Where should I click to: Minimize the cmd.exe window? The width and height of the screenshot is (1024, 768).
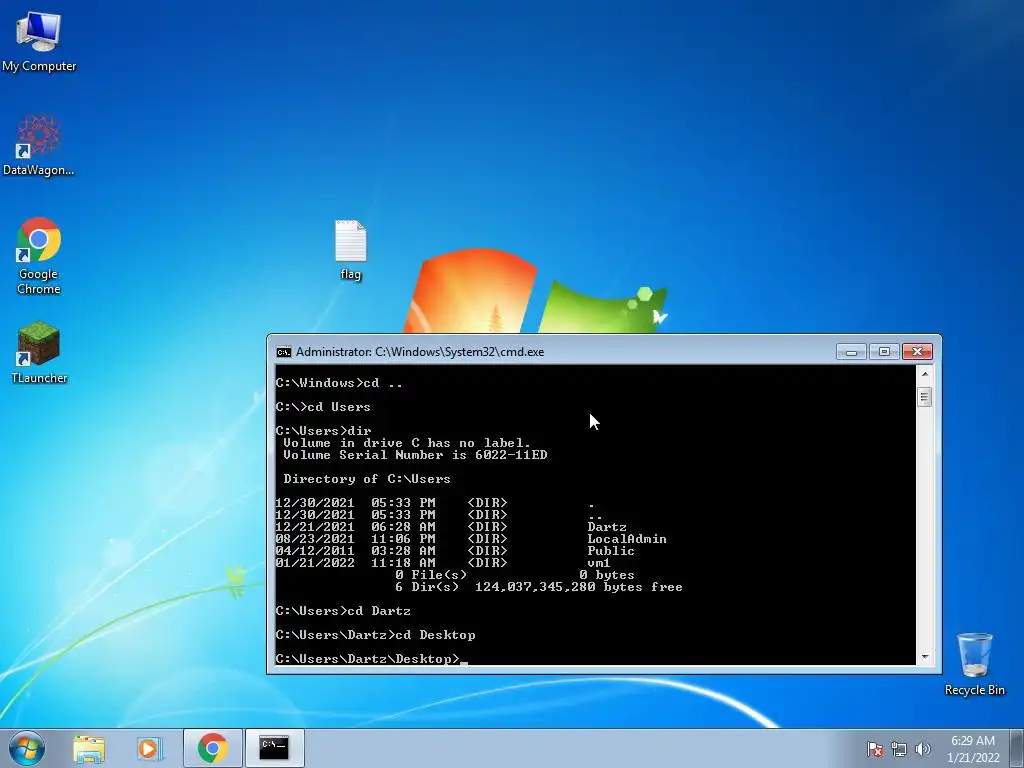851,352
